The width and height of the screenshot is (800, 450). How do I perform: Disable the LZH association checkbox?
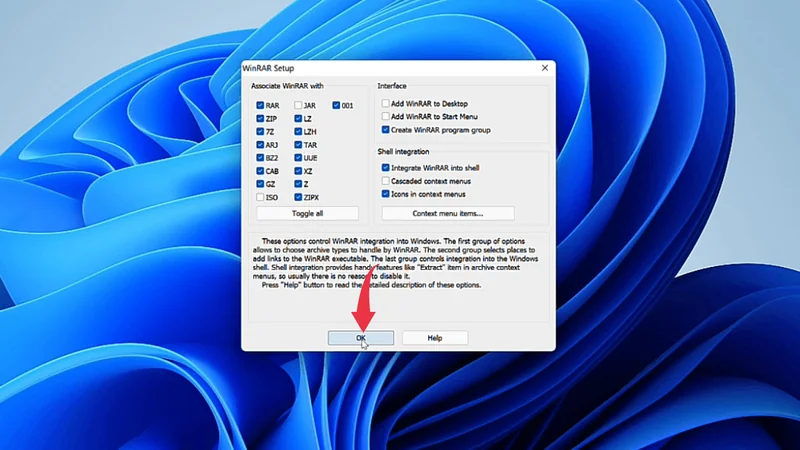(x=298, y=131)
